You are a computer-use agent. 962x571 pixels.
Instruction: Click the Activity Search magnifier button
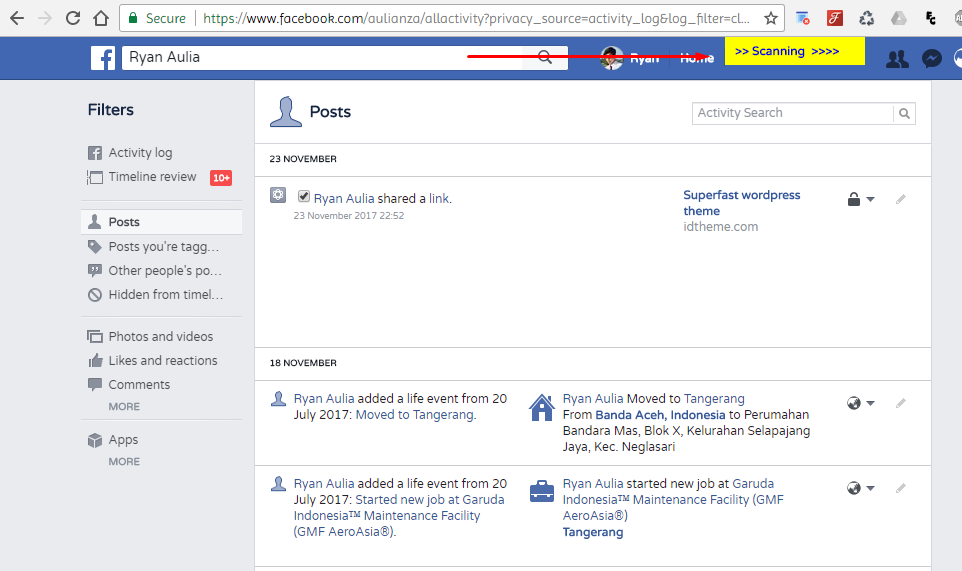pos(904,113)
